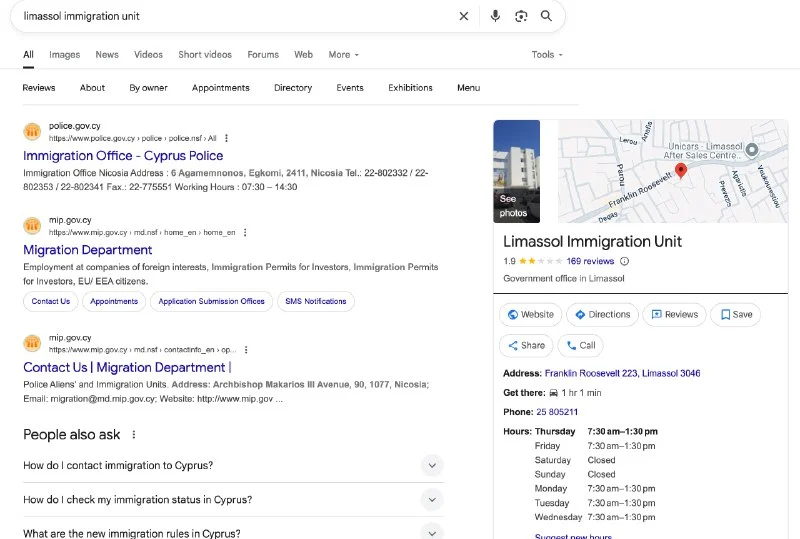Expand "How do I contact immigration to Cyprus?"
This screenshot has width=800, height=539.
pos(431,465)
